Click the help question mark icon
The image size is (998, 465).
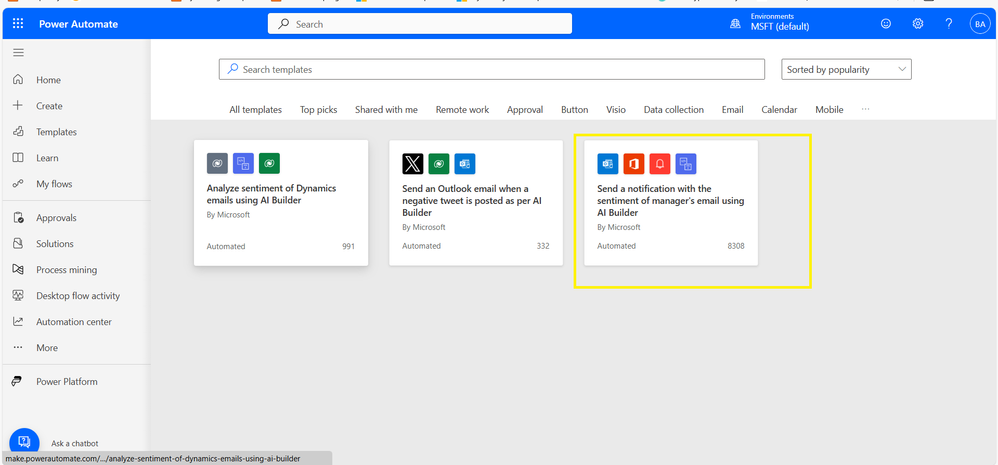click(949, 24)
